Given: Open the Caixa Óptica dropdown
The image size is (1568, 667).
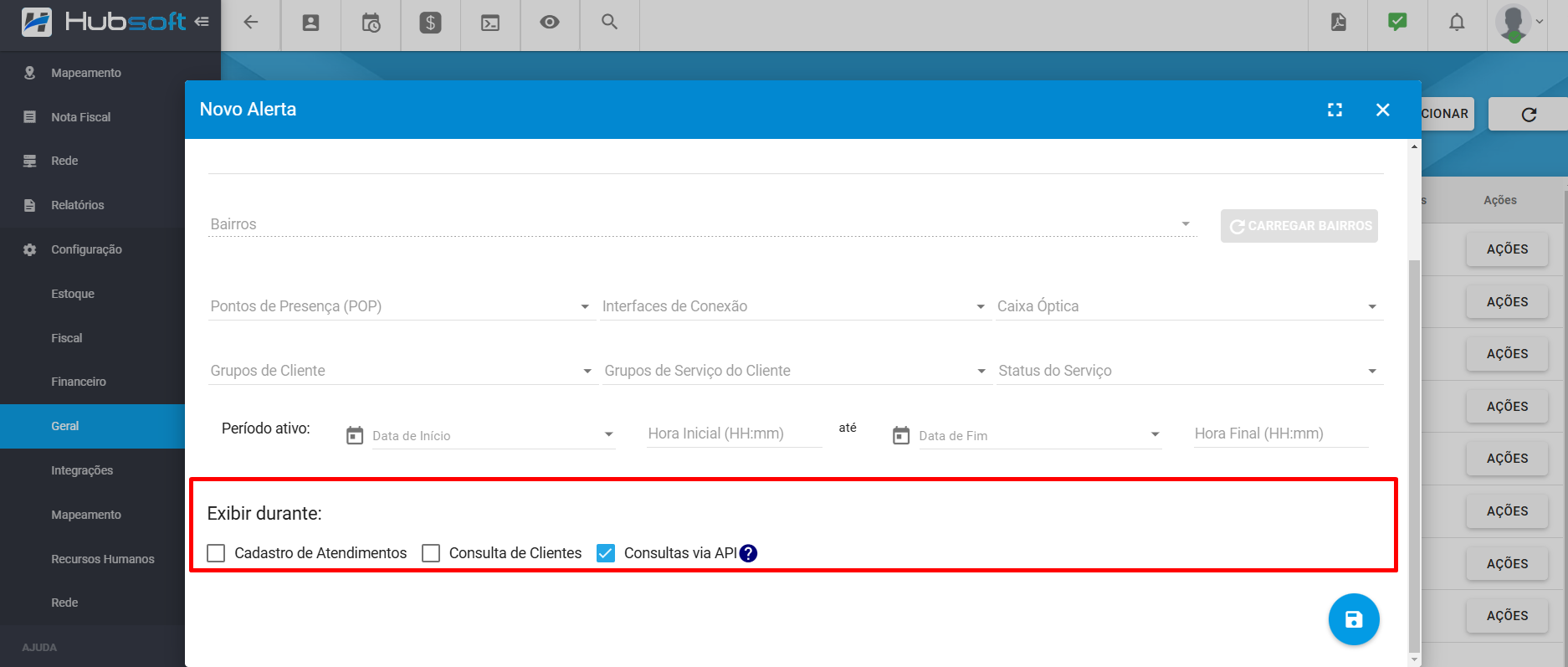Looking at the screenshot, I should pyautogui.click(x=1189, y=306).
